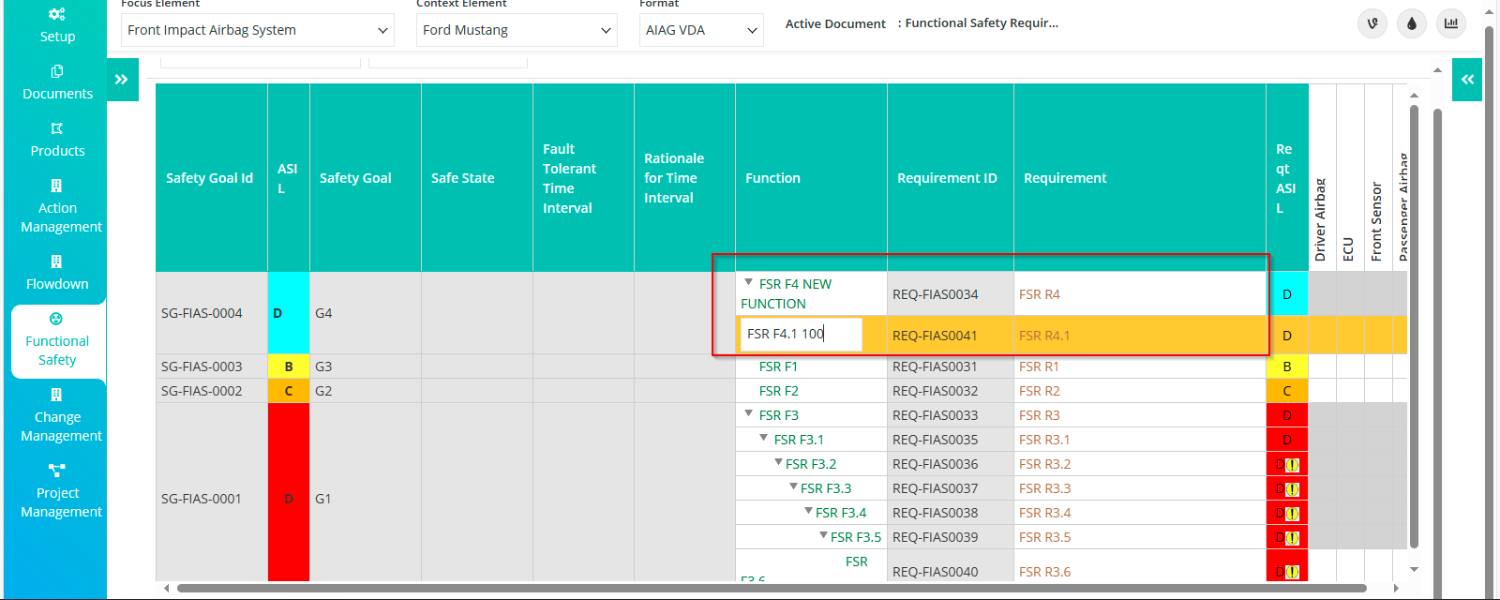
Task: Click the horizontal scrollbar of the table
Action: pos(770,589)
